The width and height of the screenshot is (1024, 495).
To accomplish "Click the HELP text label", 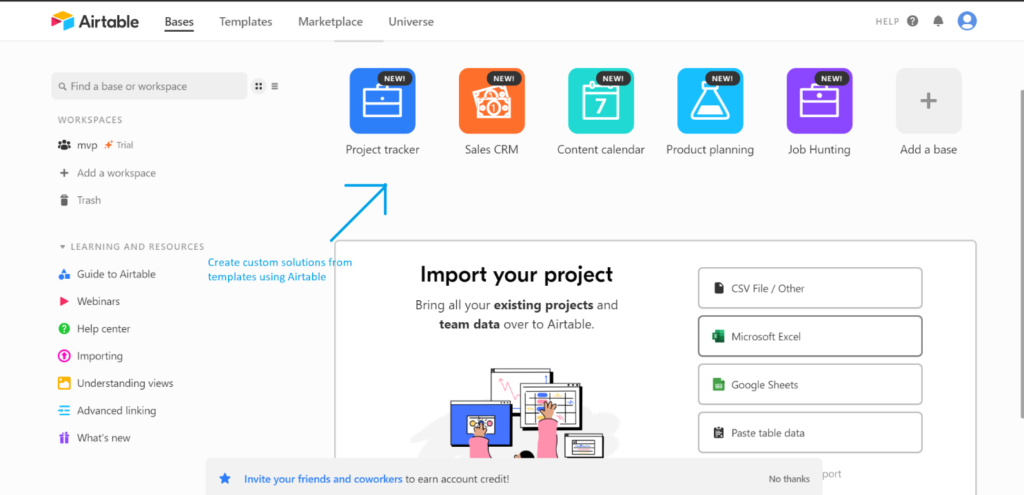I will (888, 22).
